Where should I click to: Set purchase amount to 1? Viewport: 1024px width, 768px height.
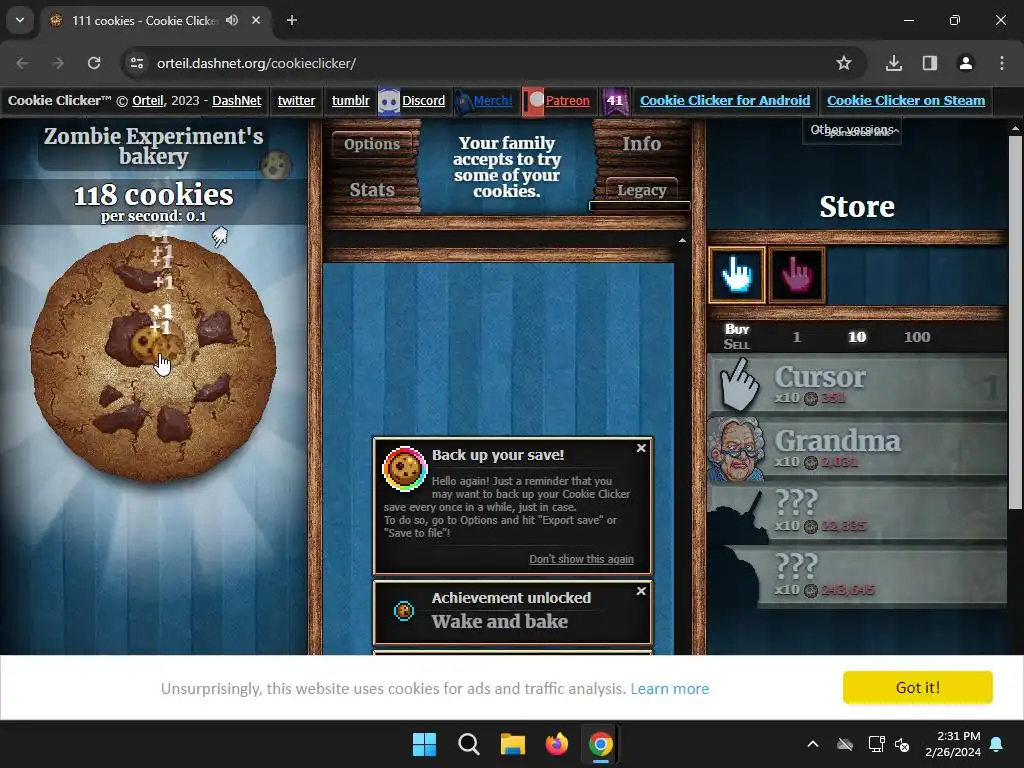point(797,337)
